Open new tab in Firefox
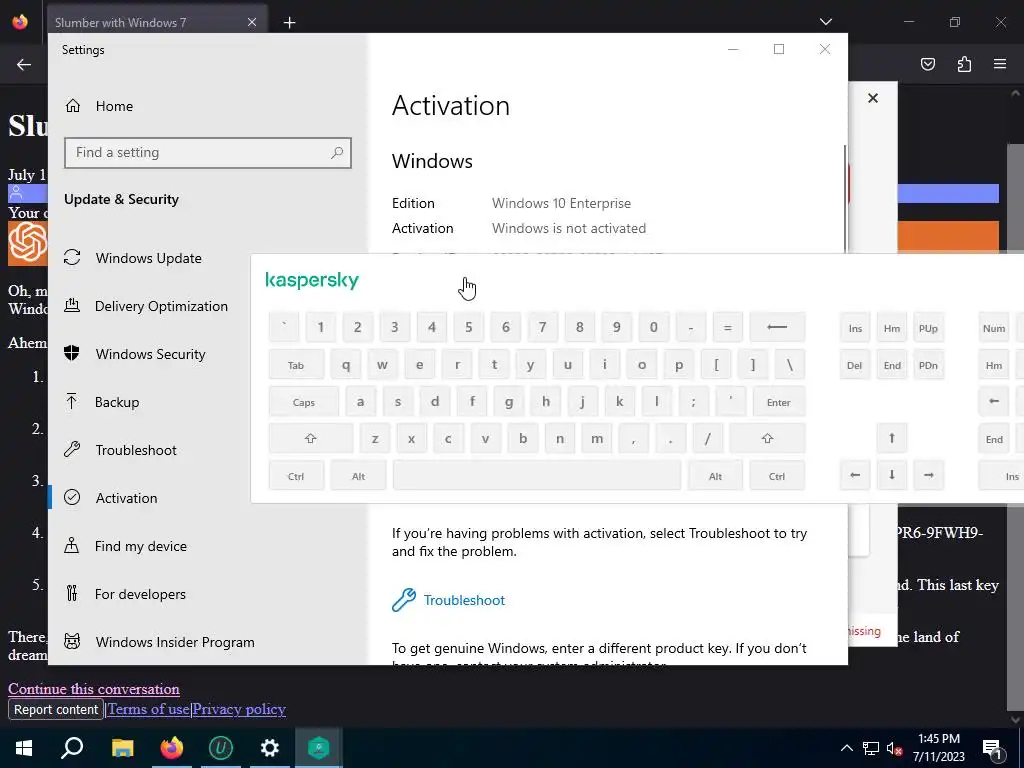The width and height of the screenshot is (1024, 768). (x=289, y=23)
